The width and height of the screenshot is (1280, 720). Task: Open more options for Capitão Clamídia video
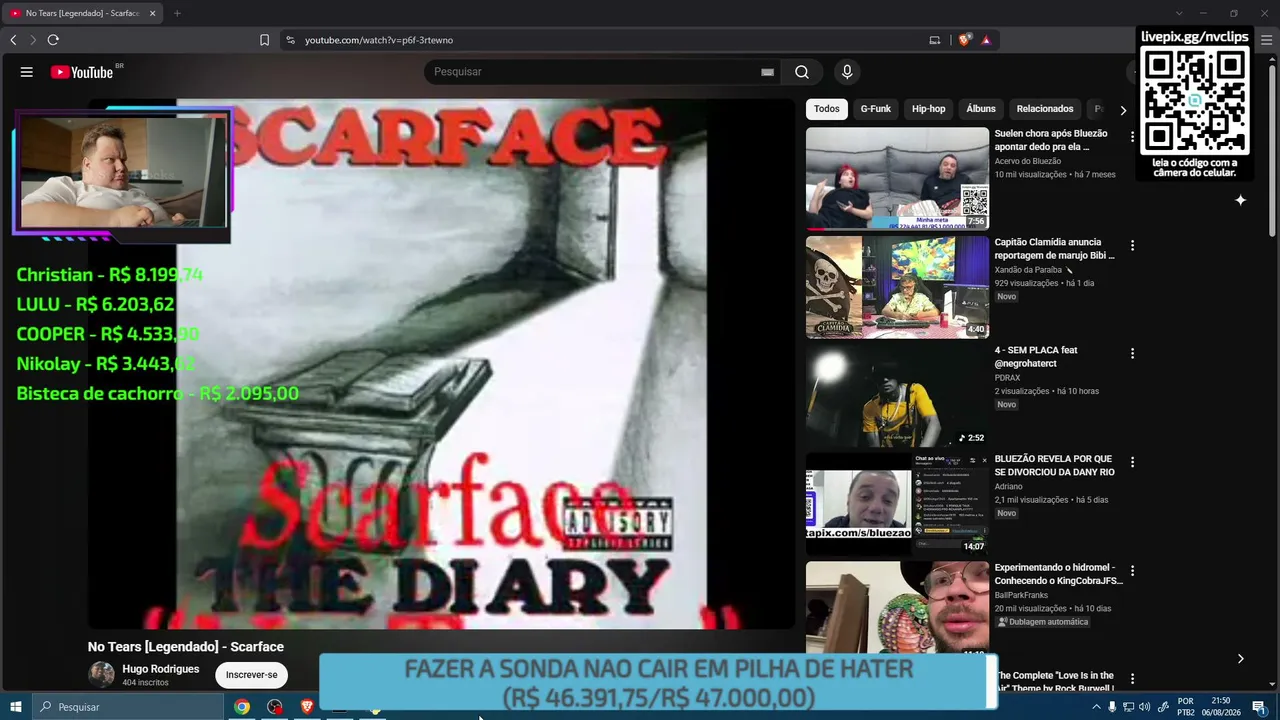tap(1132, 245)
